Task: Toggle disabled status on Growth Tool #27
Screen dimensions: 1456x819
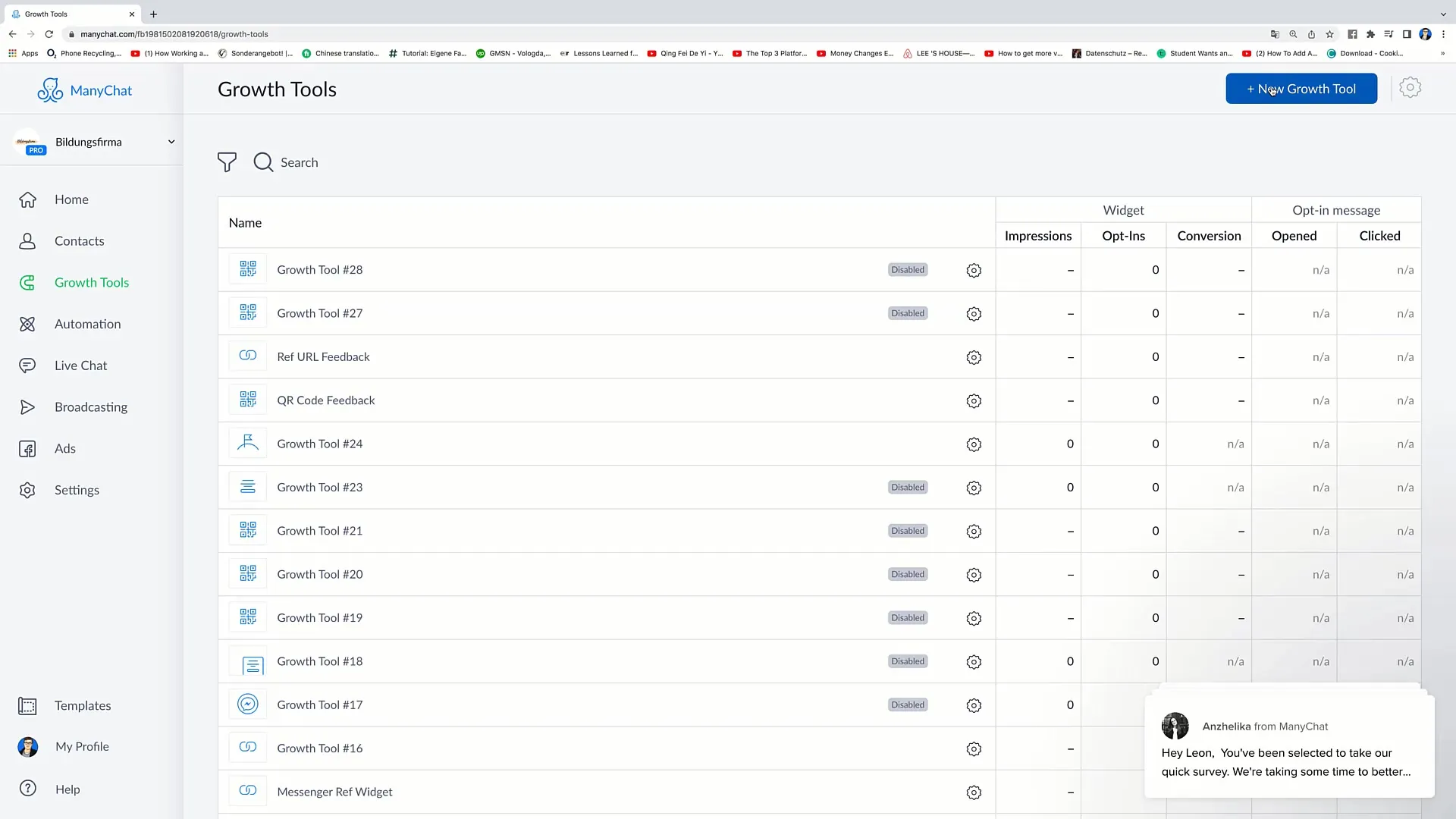Action: (908, 313)
